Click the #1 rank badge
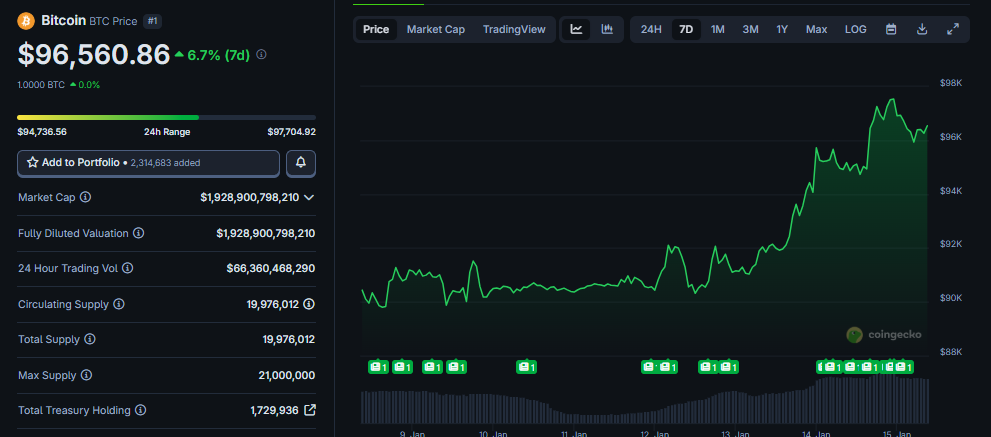This screenshot has width=991, height=437. coord(153,21)
